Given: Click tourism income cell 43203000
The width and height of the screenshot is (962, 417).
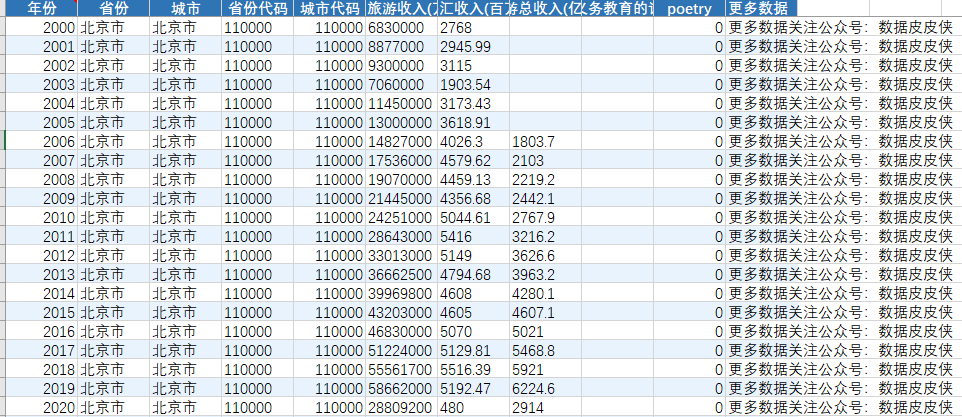Looking at the screenshot, I should tap(401, 313).
